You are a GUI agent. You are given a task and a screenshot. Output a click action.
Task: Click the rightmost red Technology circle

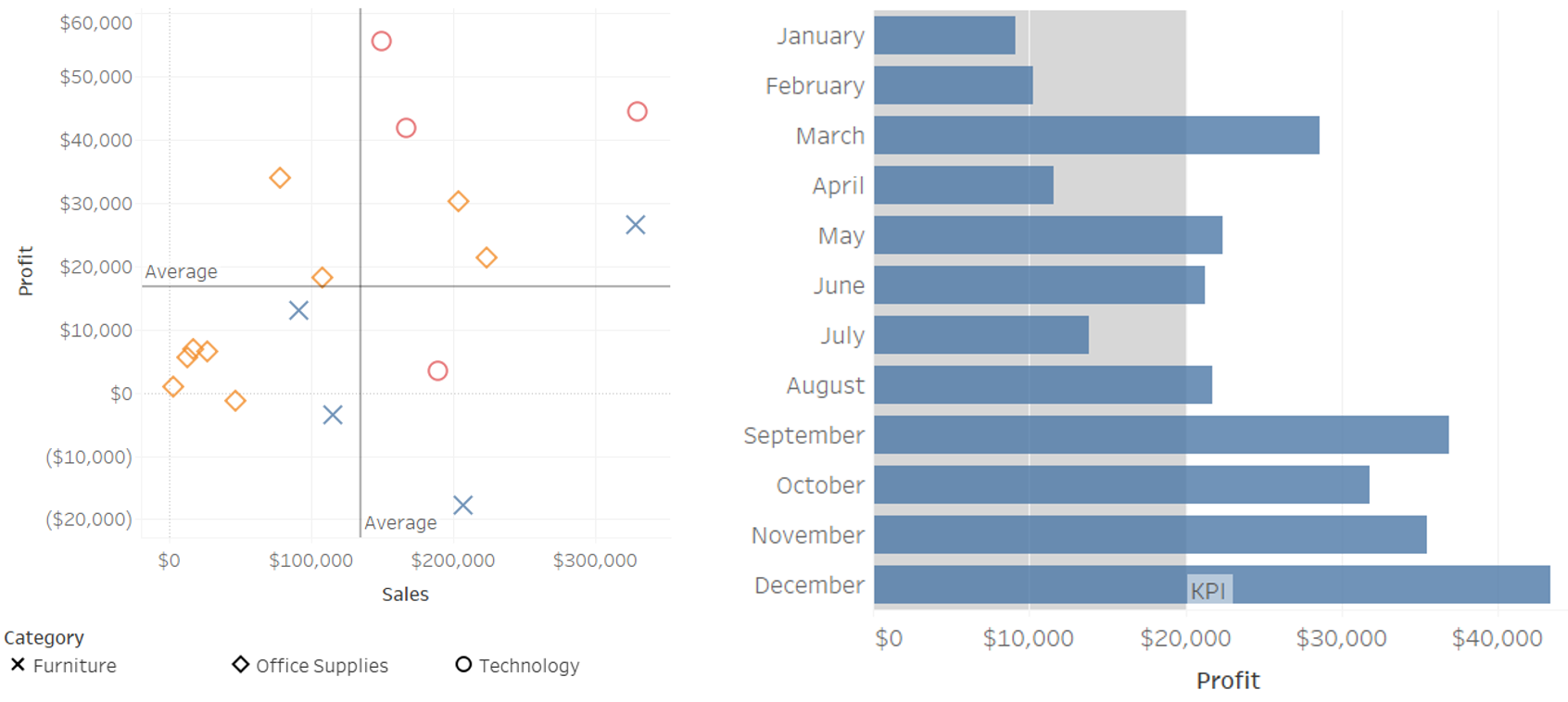[x=637, y=111]
